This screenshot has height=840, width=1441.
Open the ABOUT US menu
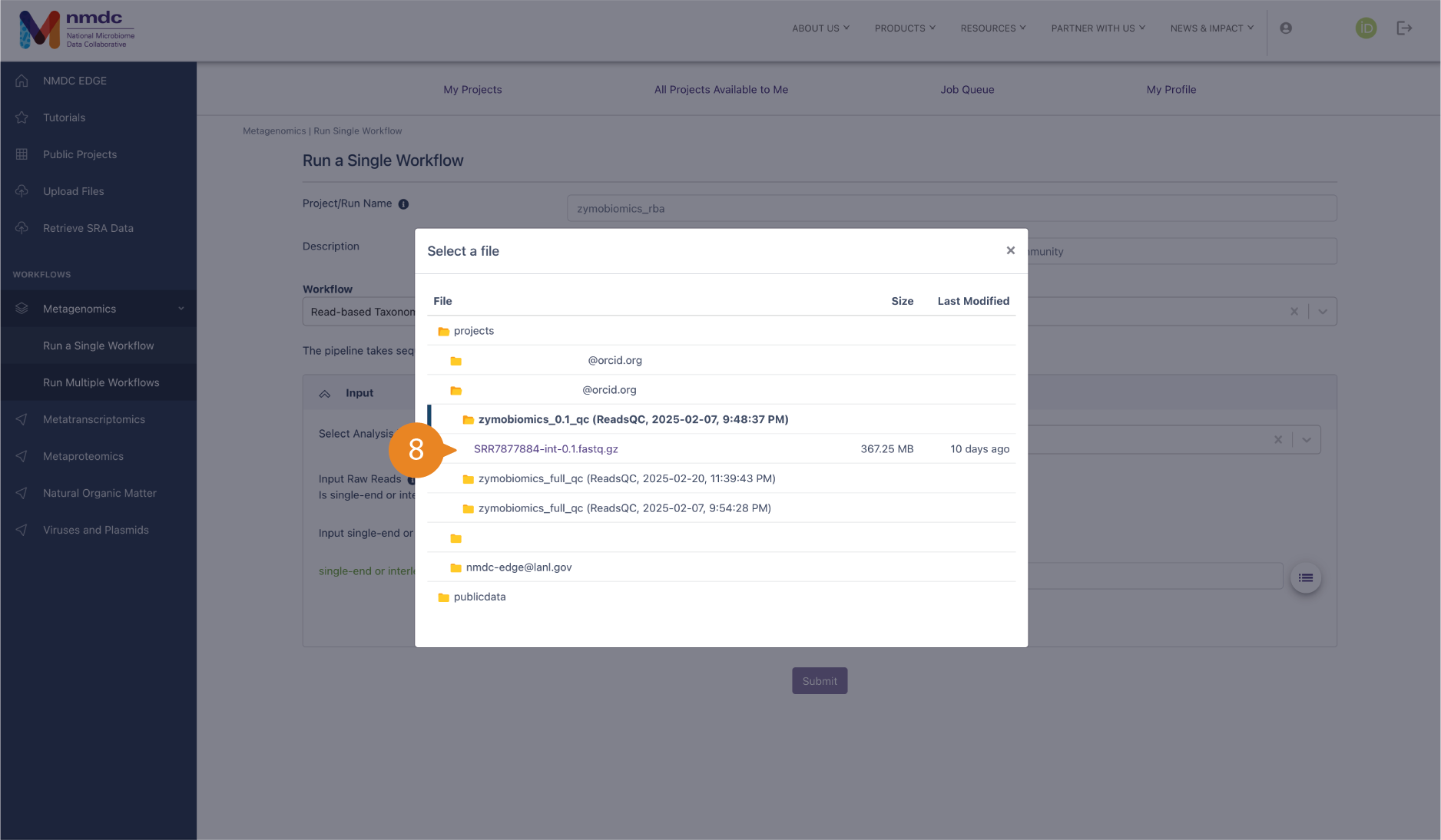point(820,28)
